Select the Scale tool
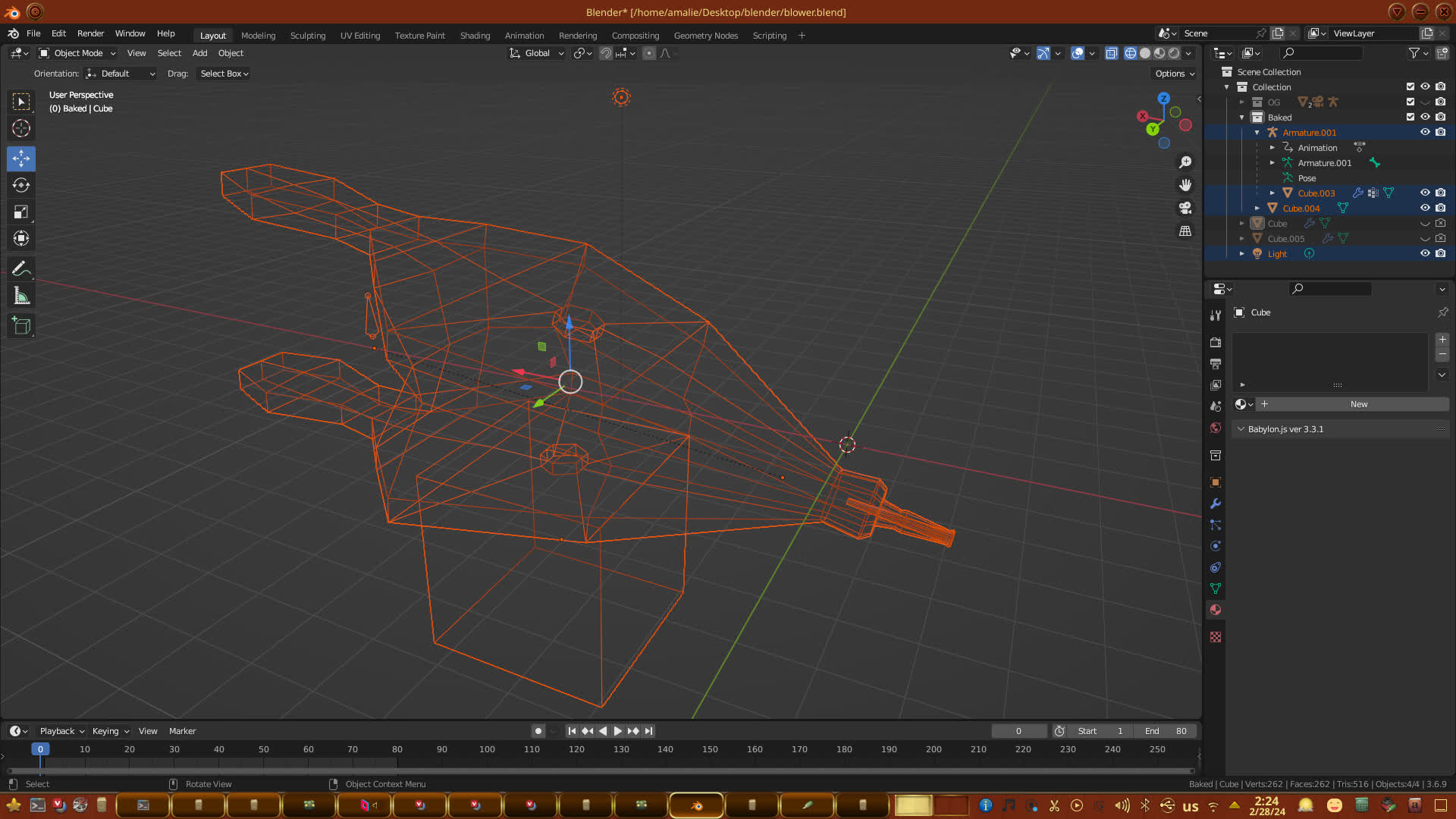 (x=21, y=212)
